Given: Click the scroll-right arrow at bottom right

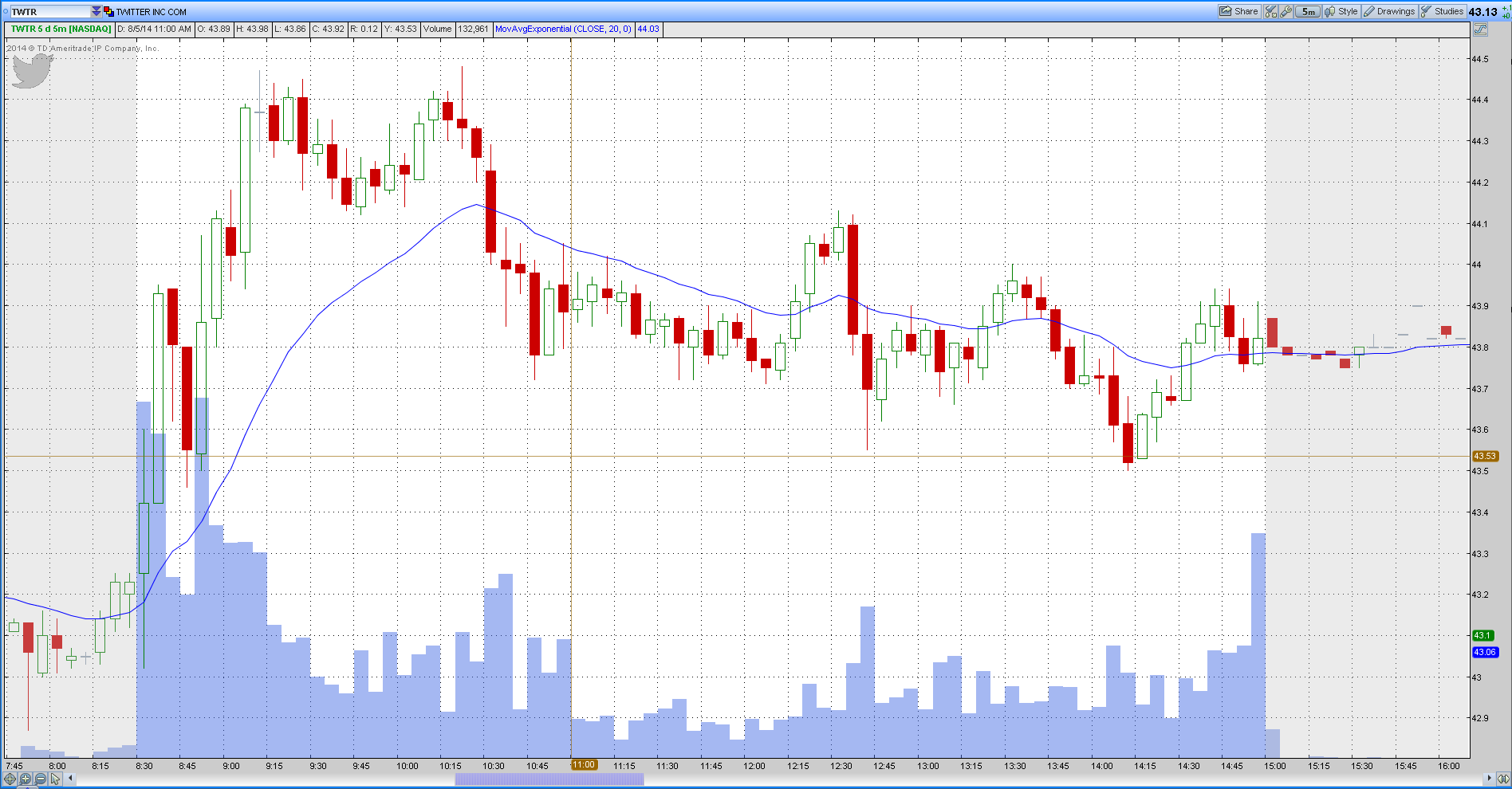Looking at the screenshot, I should point(1489,779).
